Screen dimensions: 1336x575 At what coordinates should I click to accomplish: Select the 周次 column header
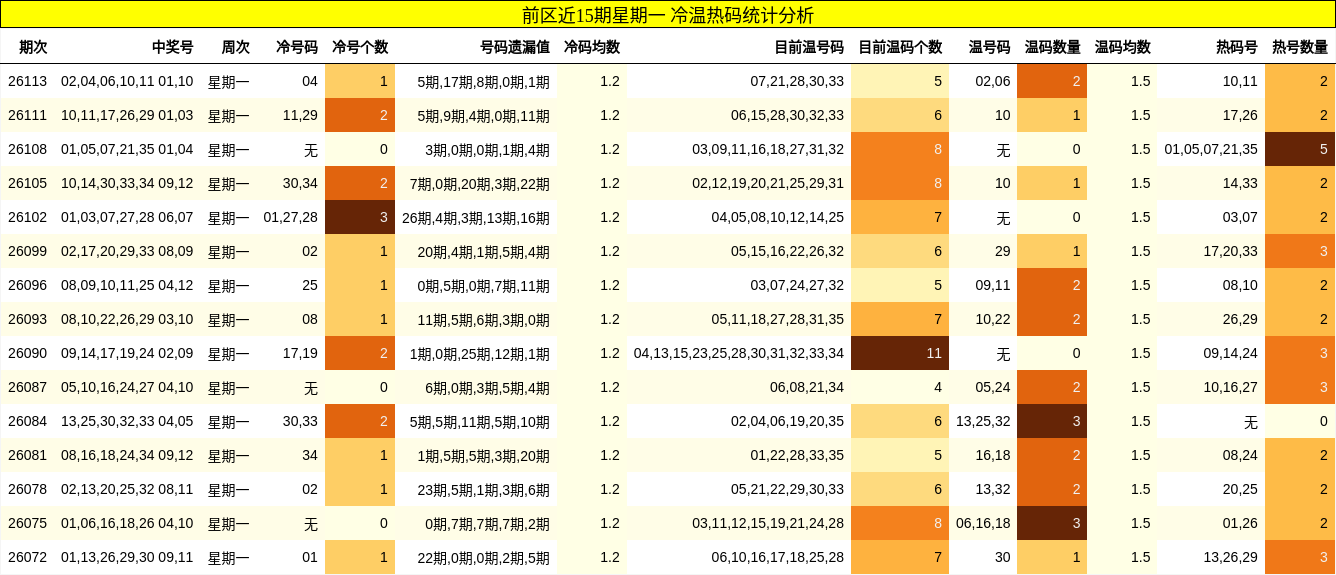(x=235, y=47)
